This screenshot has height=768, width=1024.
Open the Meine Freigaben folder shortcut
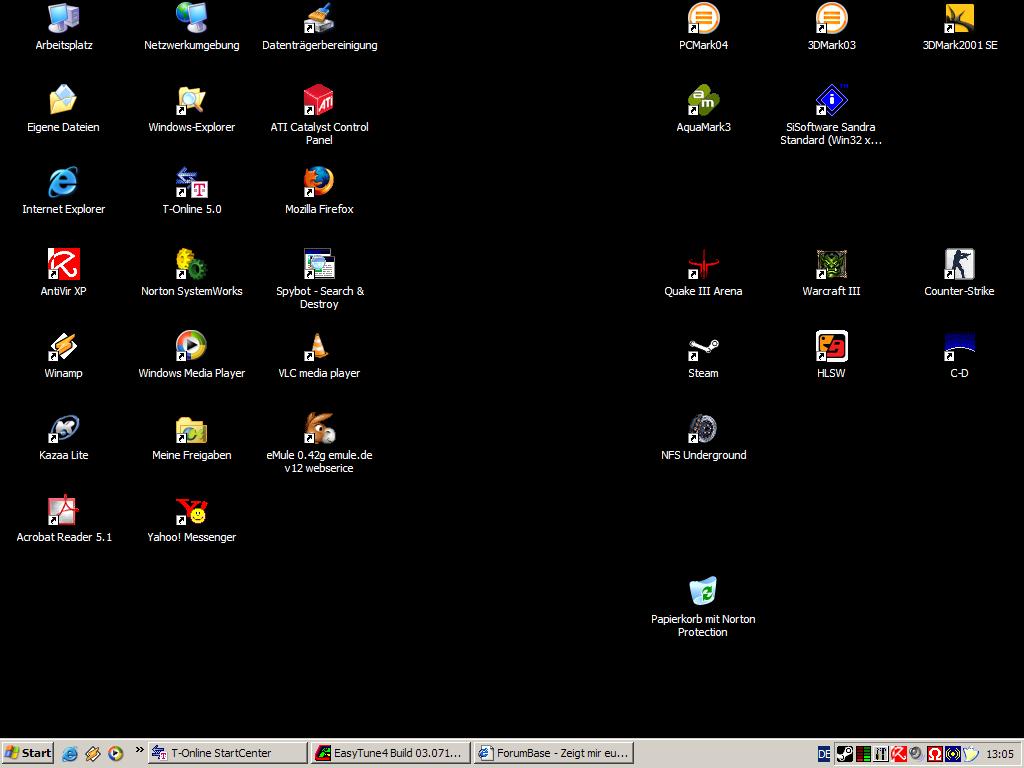[x=191, y=437]
